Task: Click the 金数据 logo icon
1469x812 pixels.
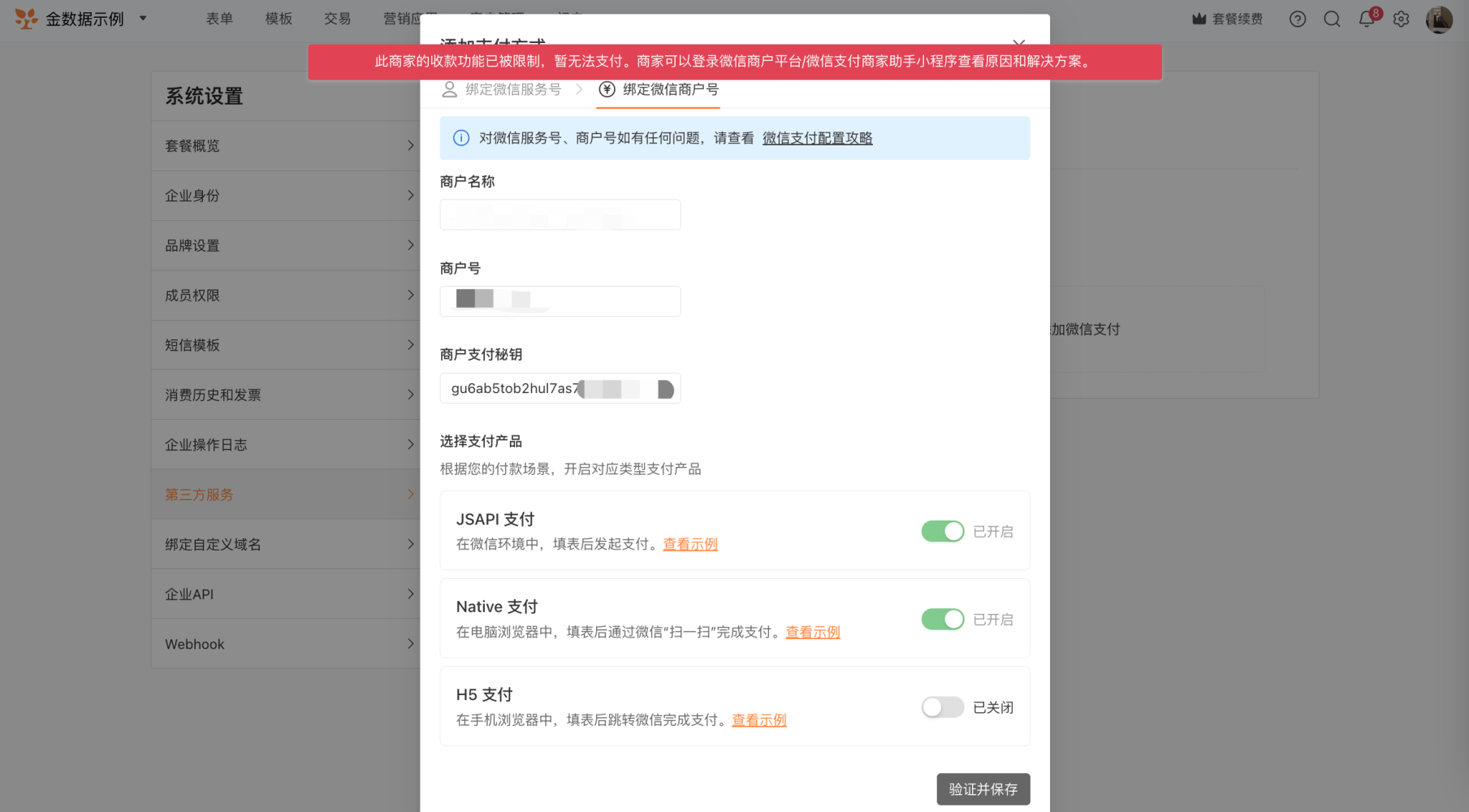Action: (x=26, y=19)
